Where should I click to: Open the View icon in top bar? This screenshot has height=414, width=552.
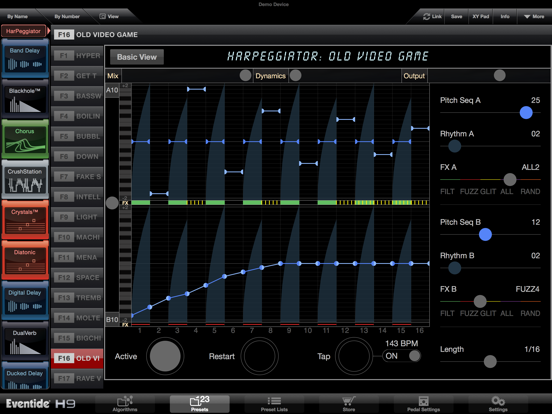click(x=102, y=16)
